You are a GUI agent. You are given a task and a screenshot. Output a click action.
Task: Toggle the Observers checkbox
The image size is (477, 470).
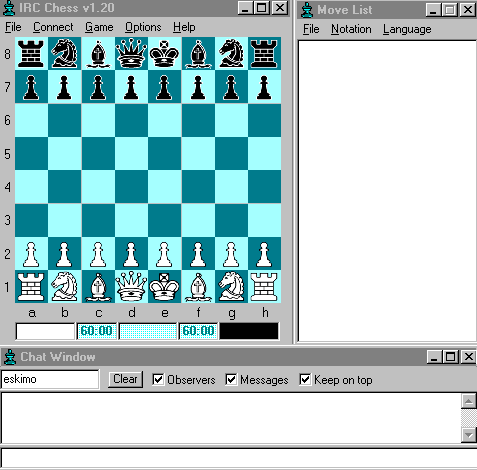158,379
